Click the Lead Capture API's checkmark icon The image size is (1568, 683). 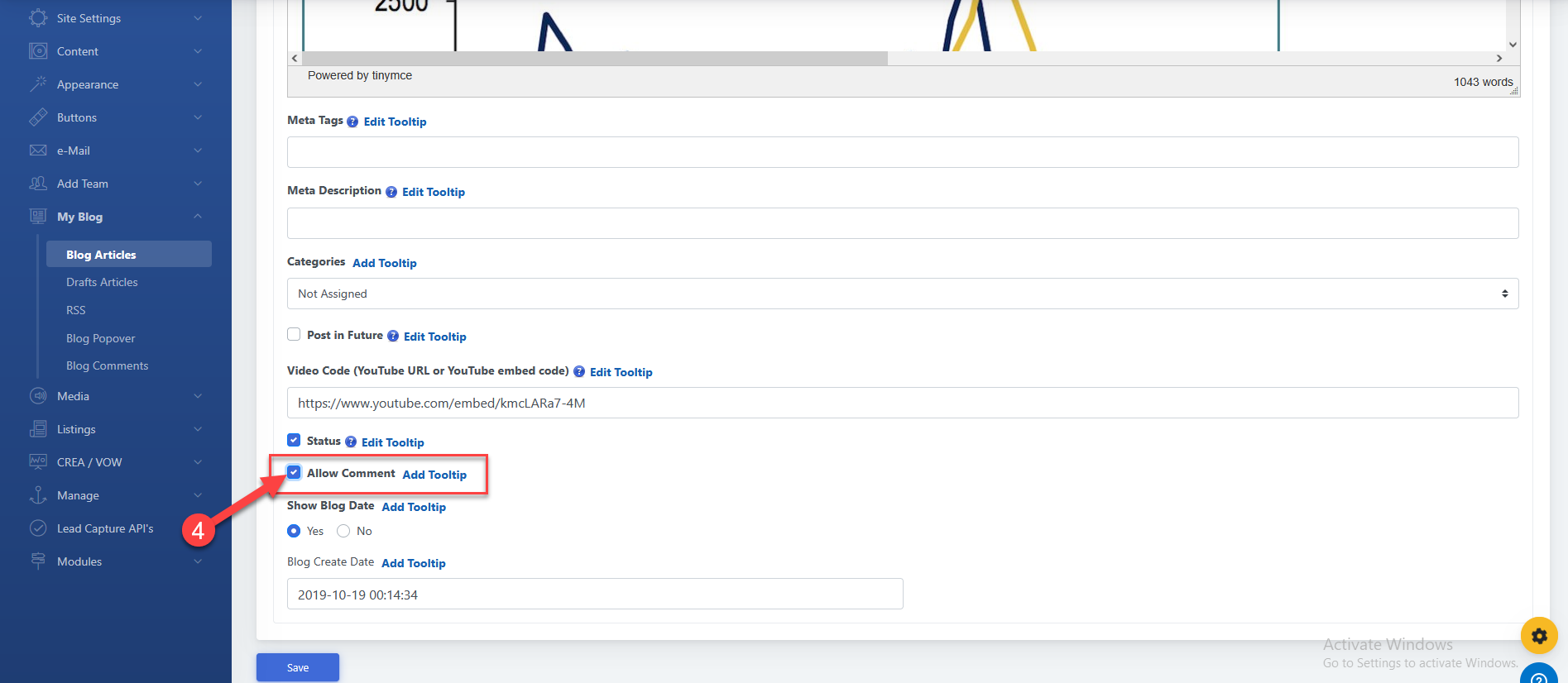[38, 528]
